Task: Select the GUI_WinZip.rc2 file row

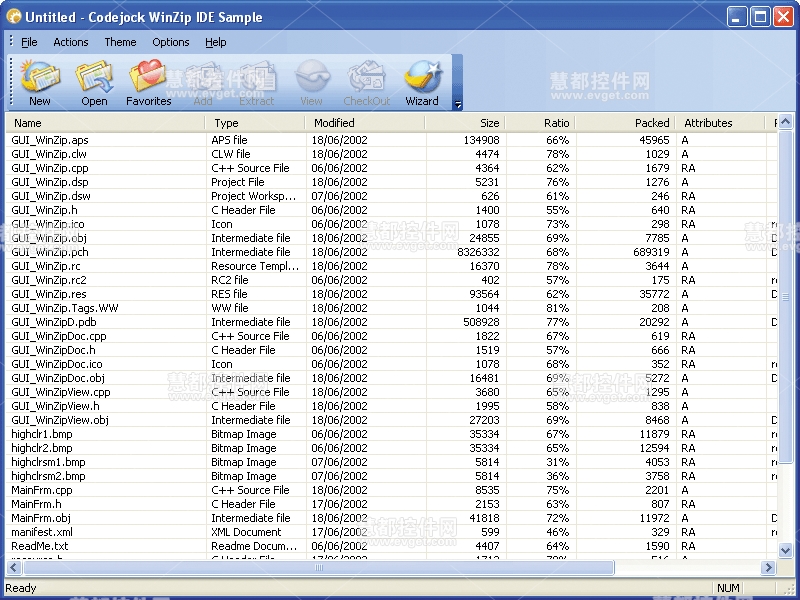Action: [x=392, y=280]
